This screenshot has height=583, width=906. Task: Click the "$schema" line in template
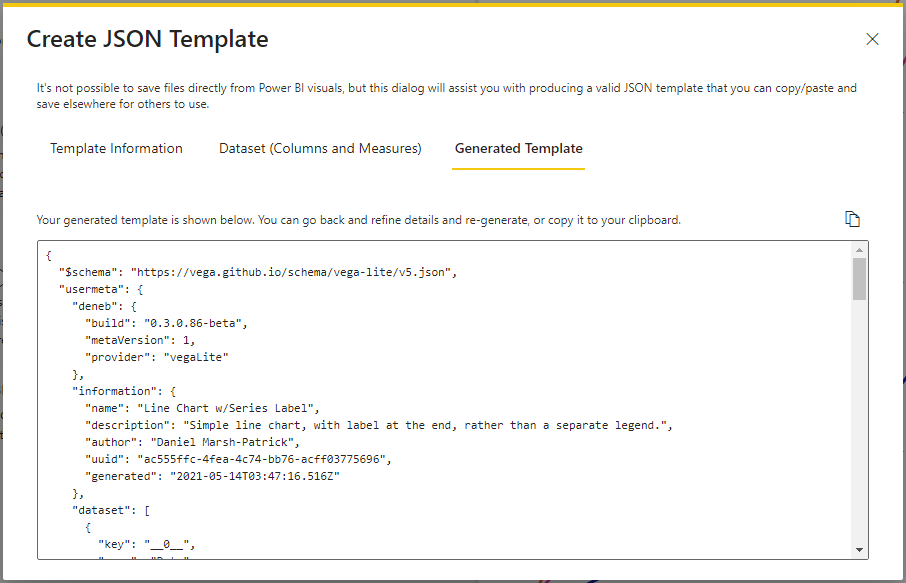(258, 272)
